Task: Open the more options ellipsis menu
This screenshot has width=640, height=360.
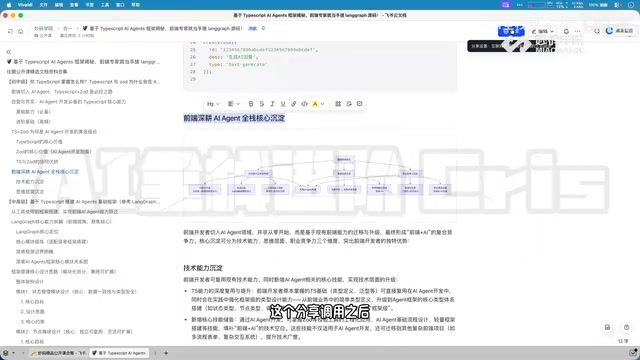Action: click(578, 31)
